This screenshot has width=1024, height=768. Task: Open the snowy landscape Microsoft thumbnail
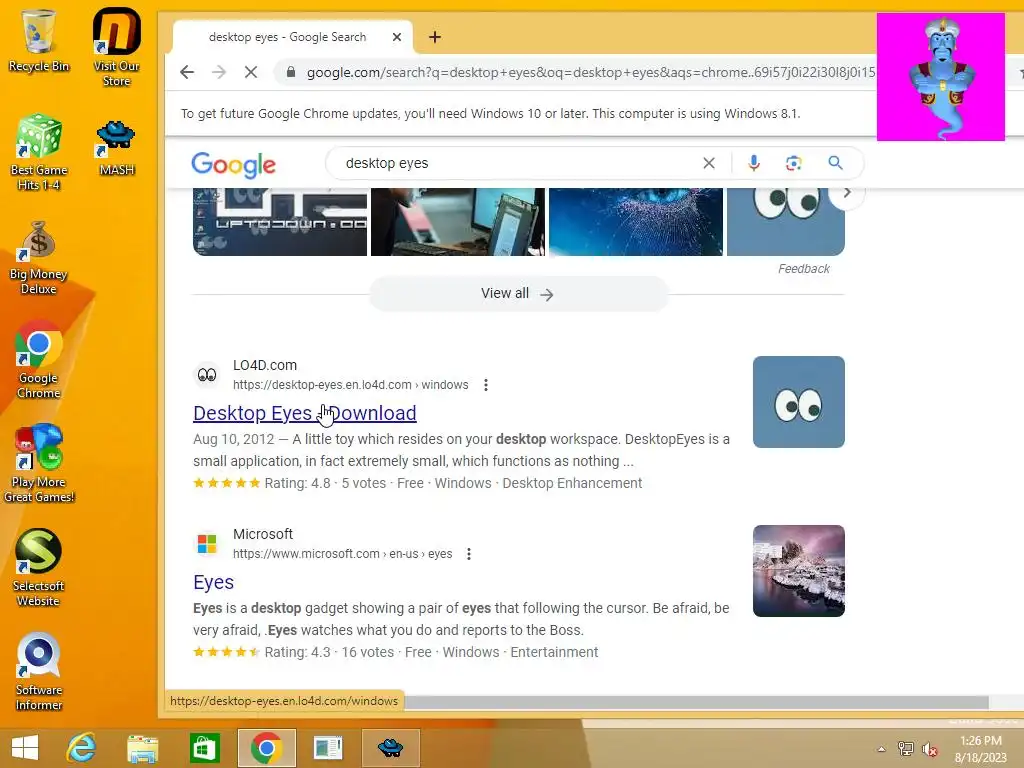pos(799,571)
